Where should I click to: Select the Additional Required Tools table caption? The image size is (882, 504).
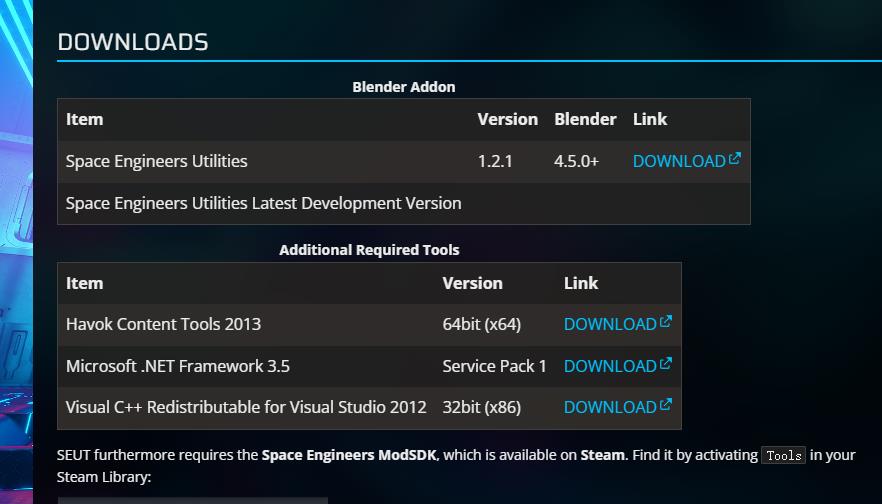(x=369, y=250)
